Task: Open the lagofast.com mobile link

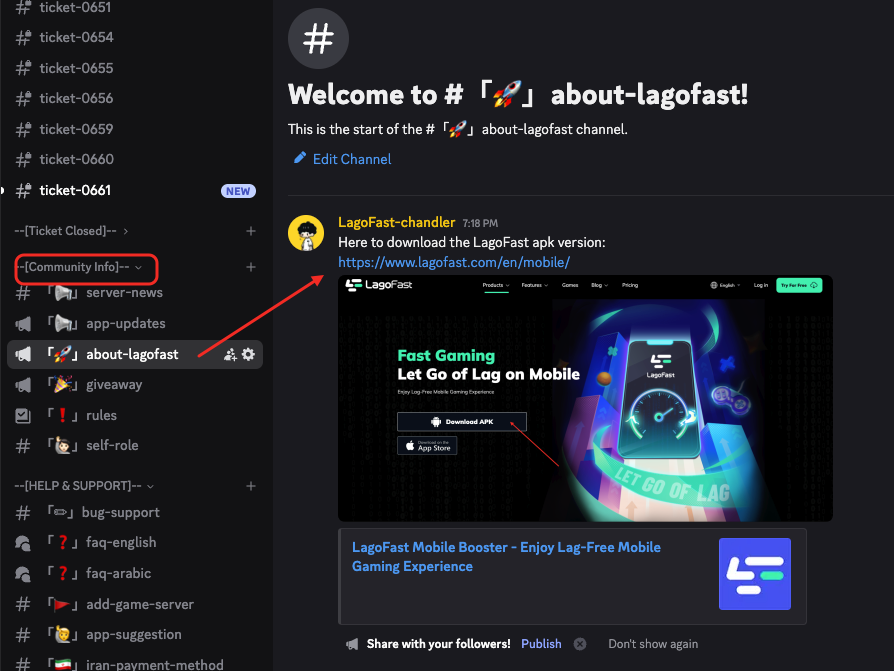Action: tap(454, 262)
